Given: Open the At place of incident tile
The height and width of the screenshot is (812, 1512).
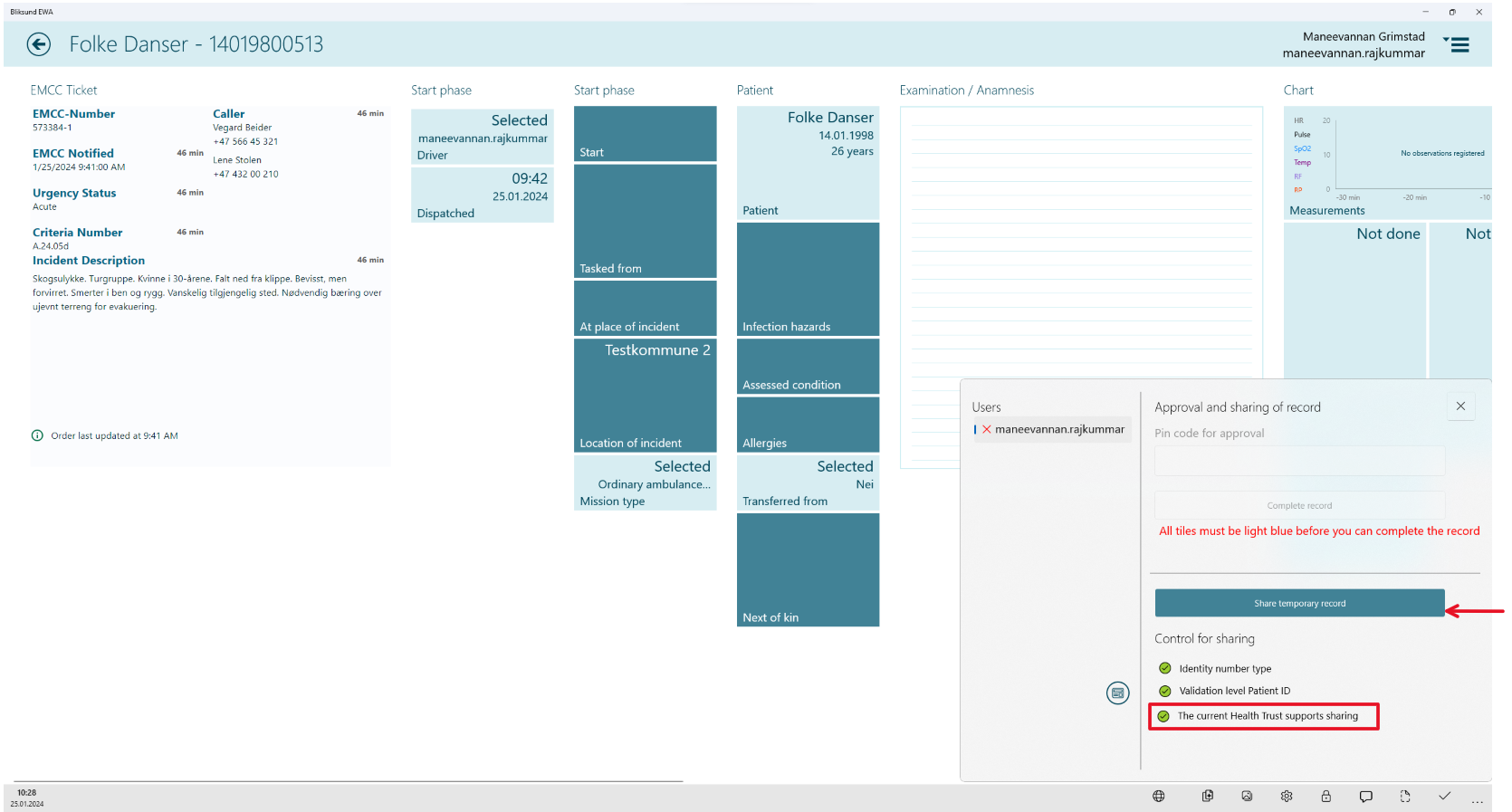Looking at the screenshot, I should pyautogui.click(x=645, y=308).
